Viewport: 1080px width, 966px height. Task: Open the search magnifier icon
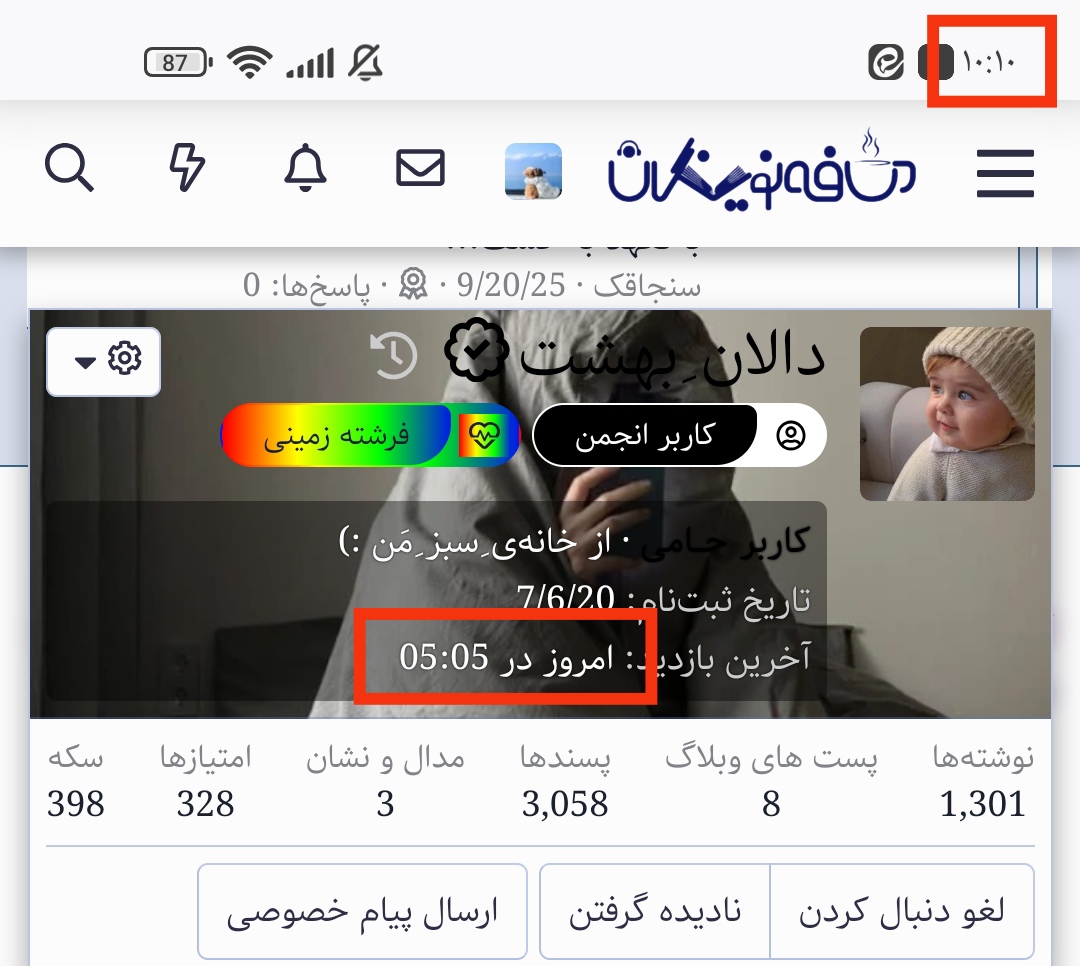[x=69, y=169]
